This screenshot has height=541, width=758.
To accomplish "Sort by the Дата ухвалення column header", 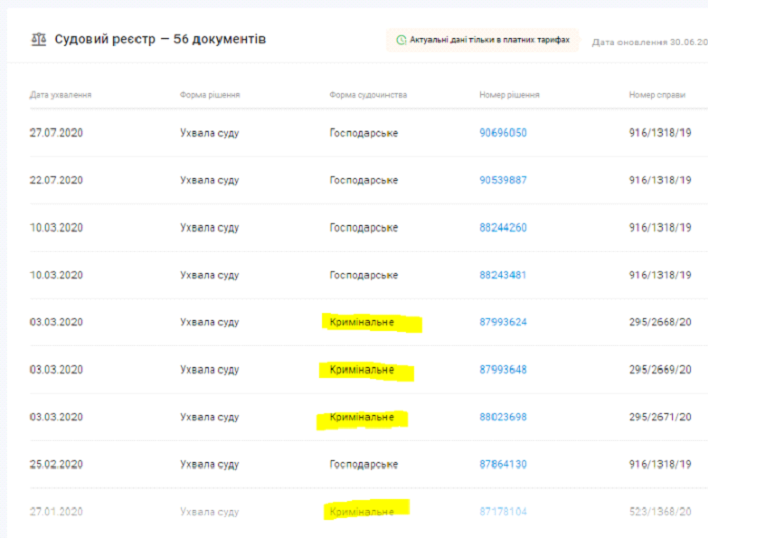I will pyautogui.click(x=61, y=95).
